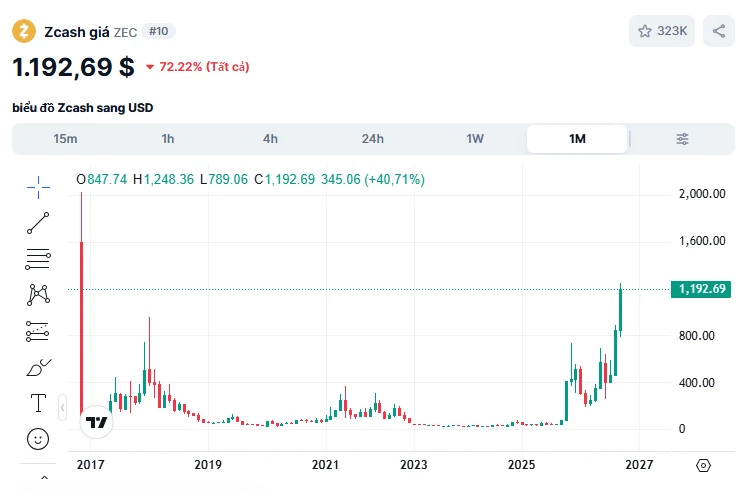Viewport: 743px width, 490px height.
Task: Click the high value 1,248.36 in legend
Action: click(169, 180)
